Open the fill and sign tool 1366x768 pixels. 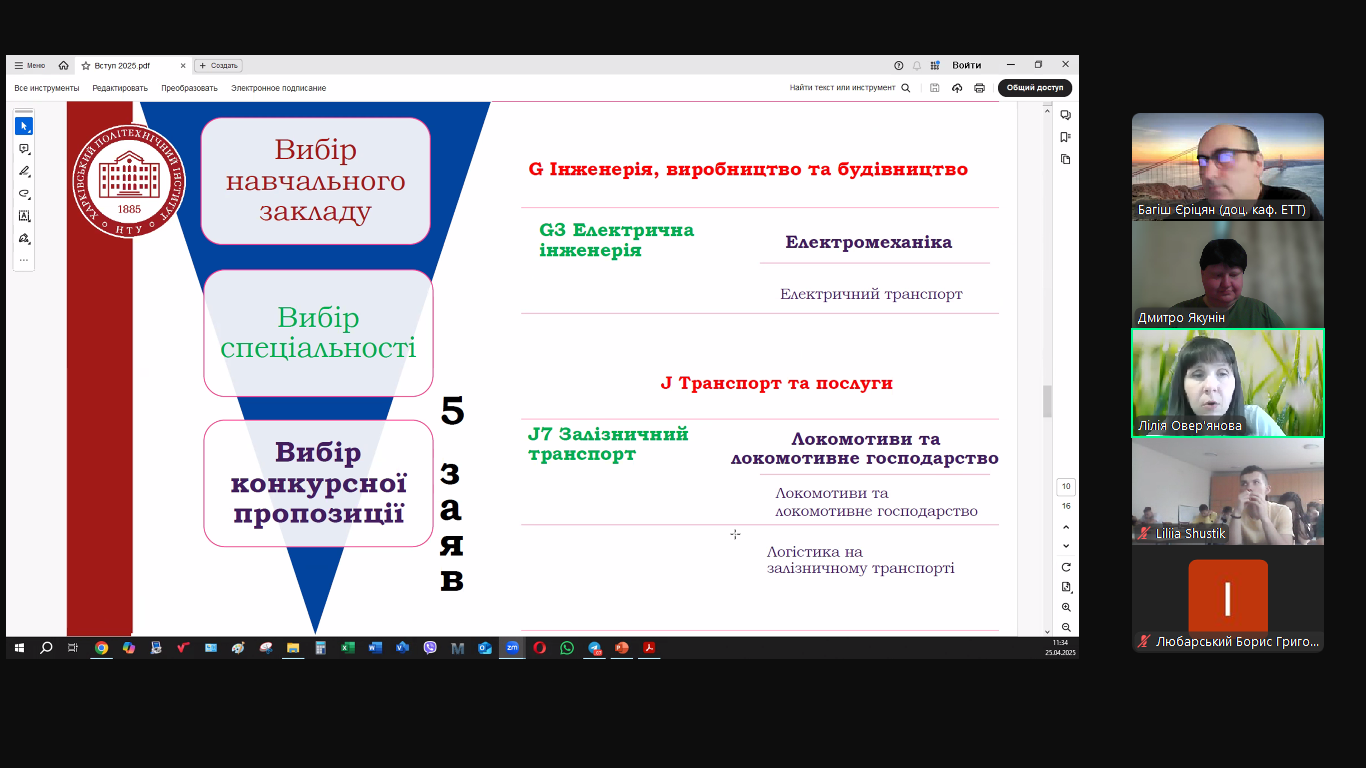pyautogui.click(x=24, y=238)
